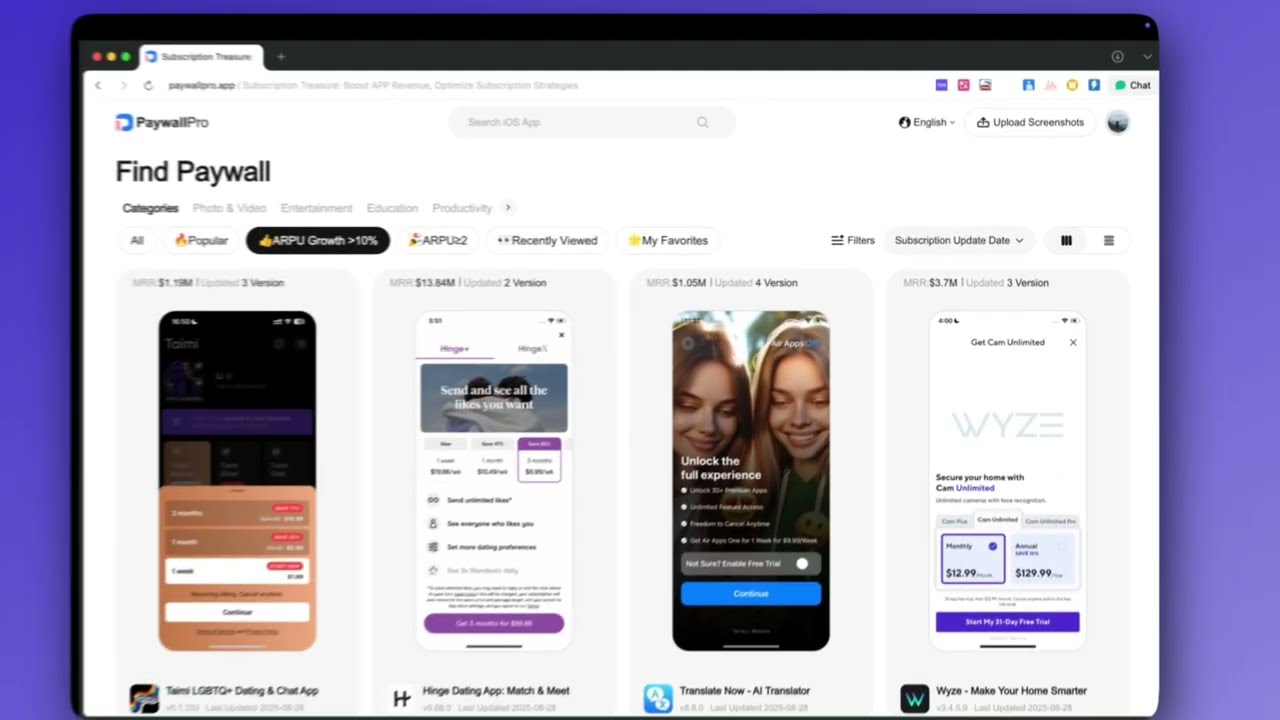Image resolution: width=1280 pixels, height=720 pixels.
Task: Open the user avatar menu
Action: 1118,122
